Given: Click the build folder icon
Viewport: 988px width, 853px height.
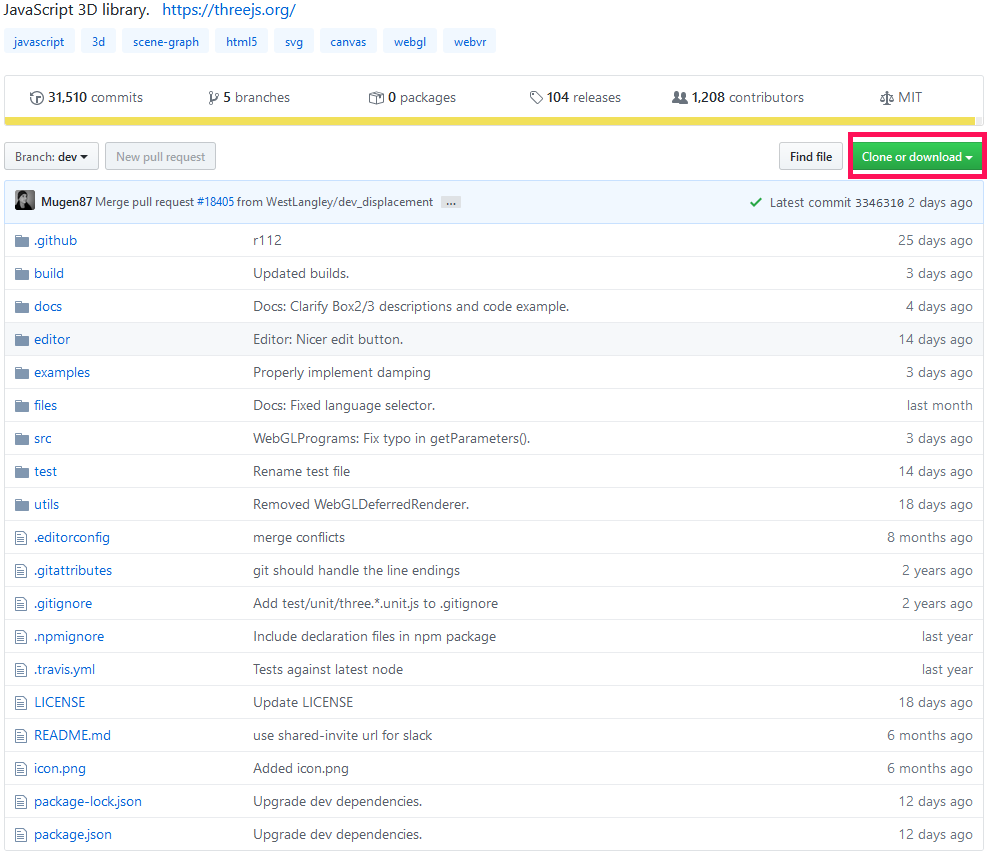Looking at the screenshot, I should click(x=22, y=273).
